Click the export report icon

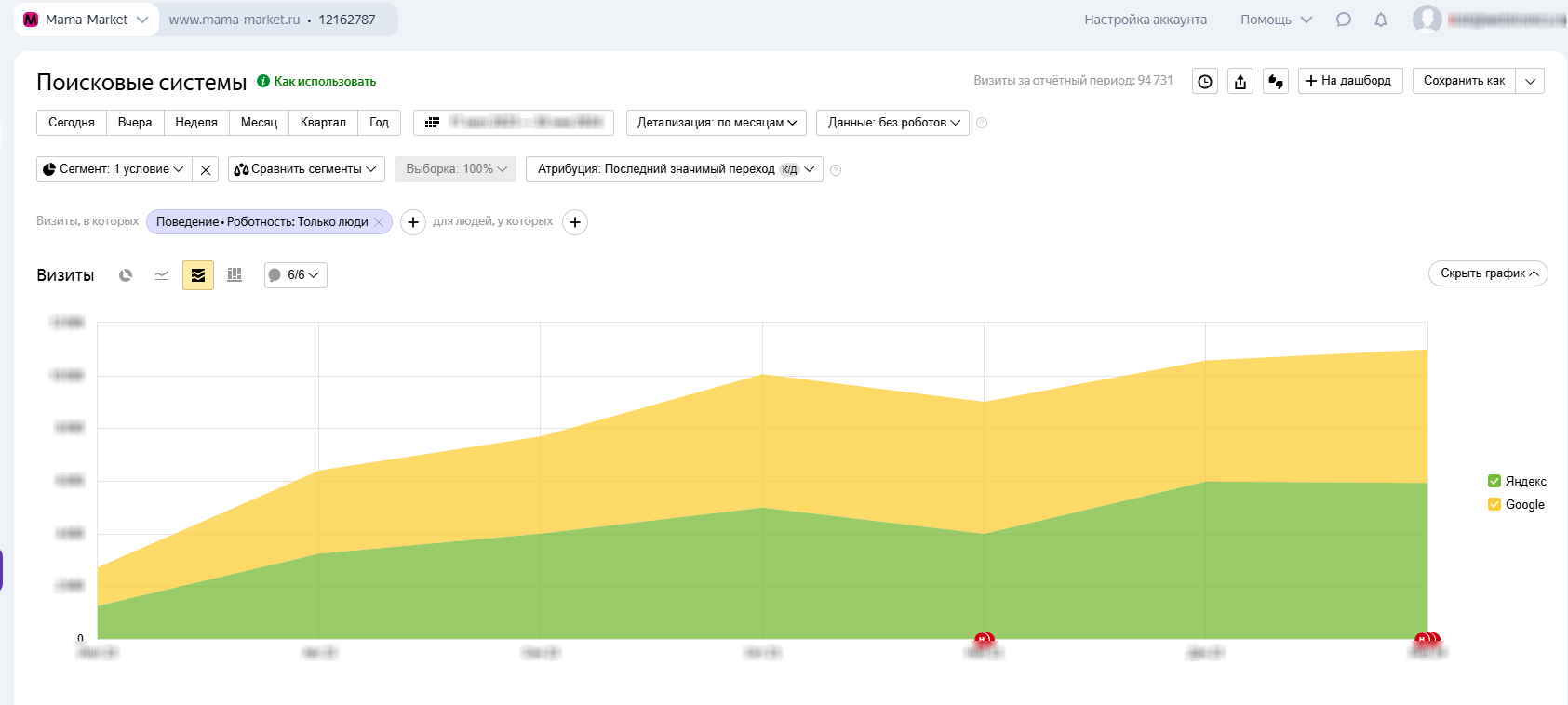1240,82
